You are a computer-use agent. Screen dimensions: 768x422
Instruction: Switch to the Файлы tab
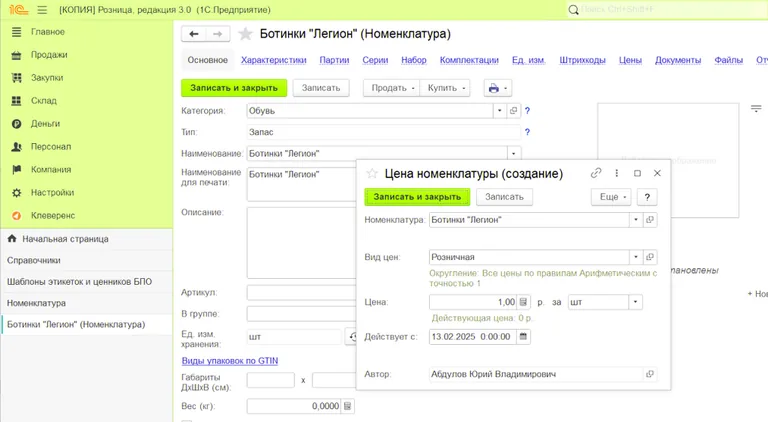coord(728,60)
